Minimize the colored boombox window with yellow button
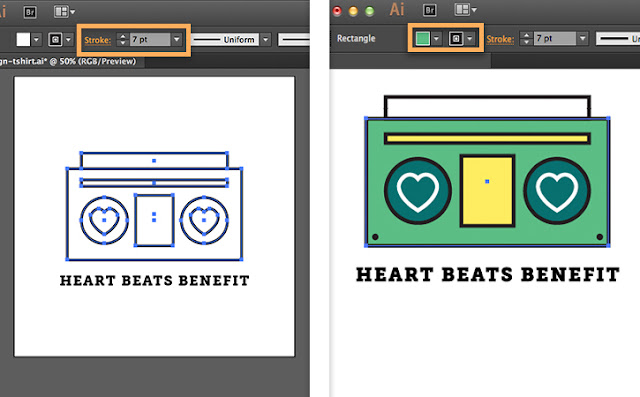Screen dimensions: 640x397 353,11
